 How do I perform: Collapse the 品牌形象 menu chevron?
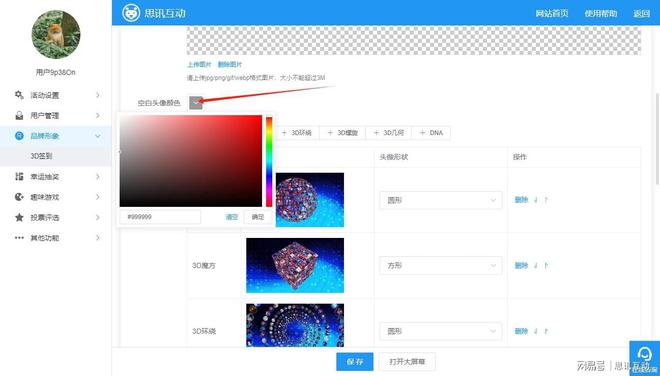[x=98, y=136]
